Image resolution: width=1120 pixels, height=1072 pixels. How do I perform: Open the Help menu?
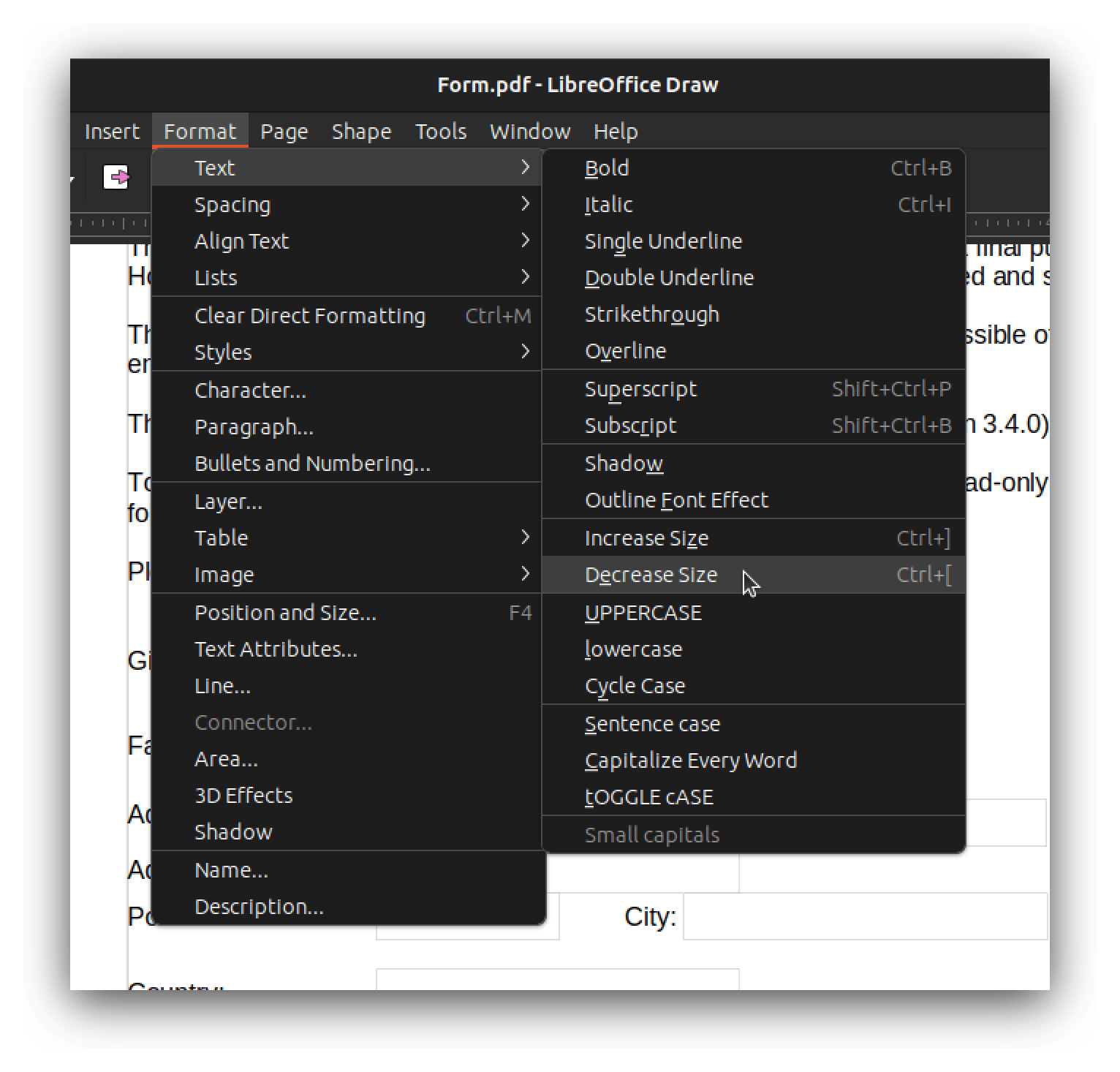[616, 132]
